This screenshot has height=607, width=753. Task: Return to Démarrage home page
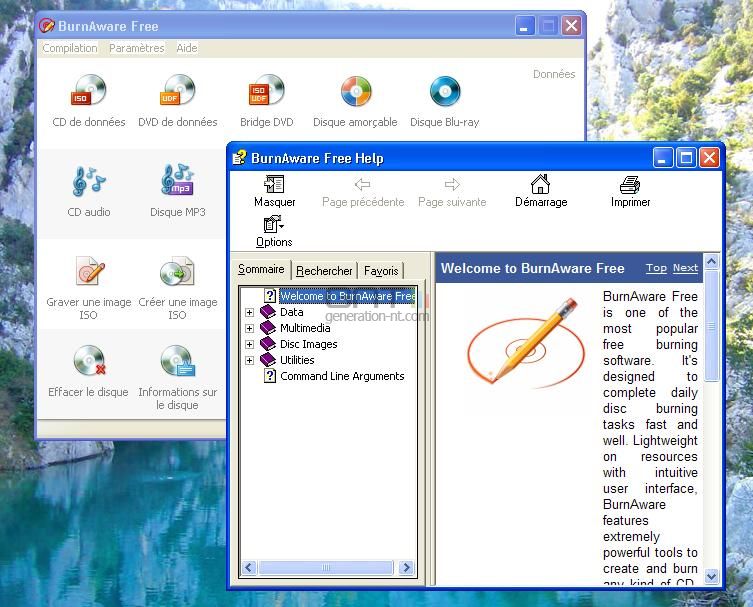(x=541, y=191)
